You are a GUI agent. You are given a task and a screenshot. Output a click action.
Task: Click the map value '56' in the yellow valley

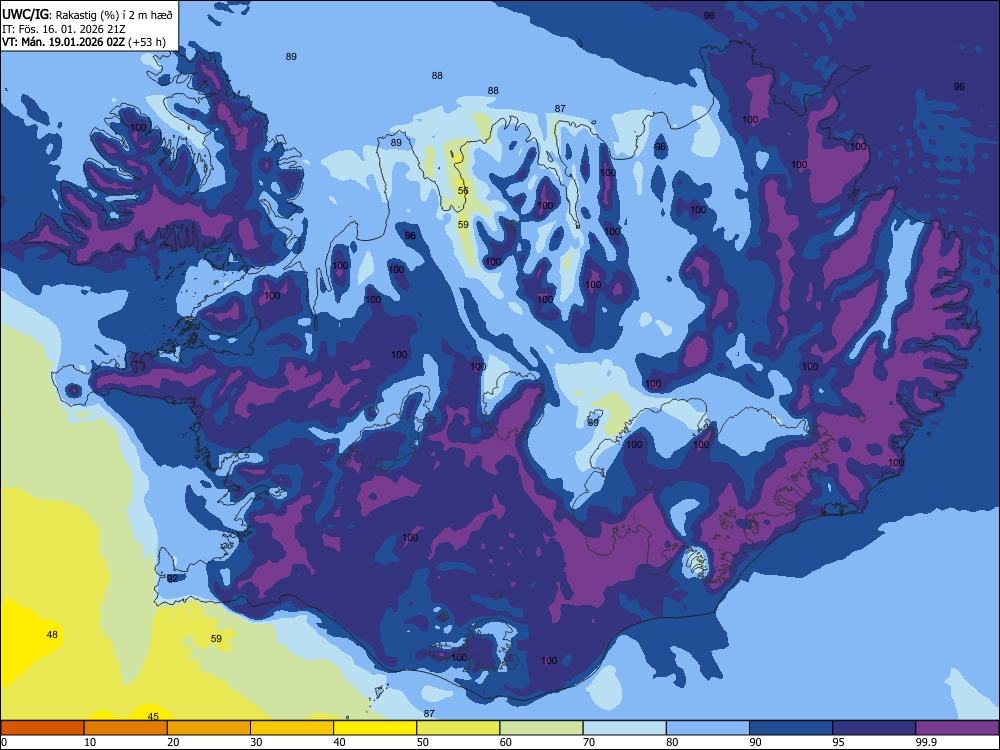tap(463, 191)
